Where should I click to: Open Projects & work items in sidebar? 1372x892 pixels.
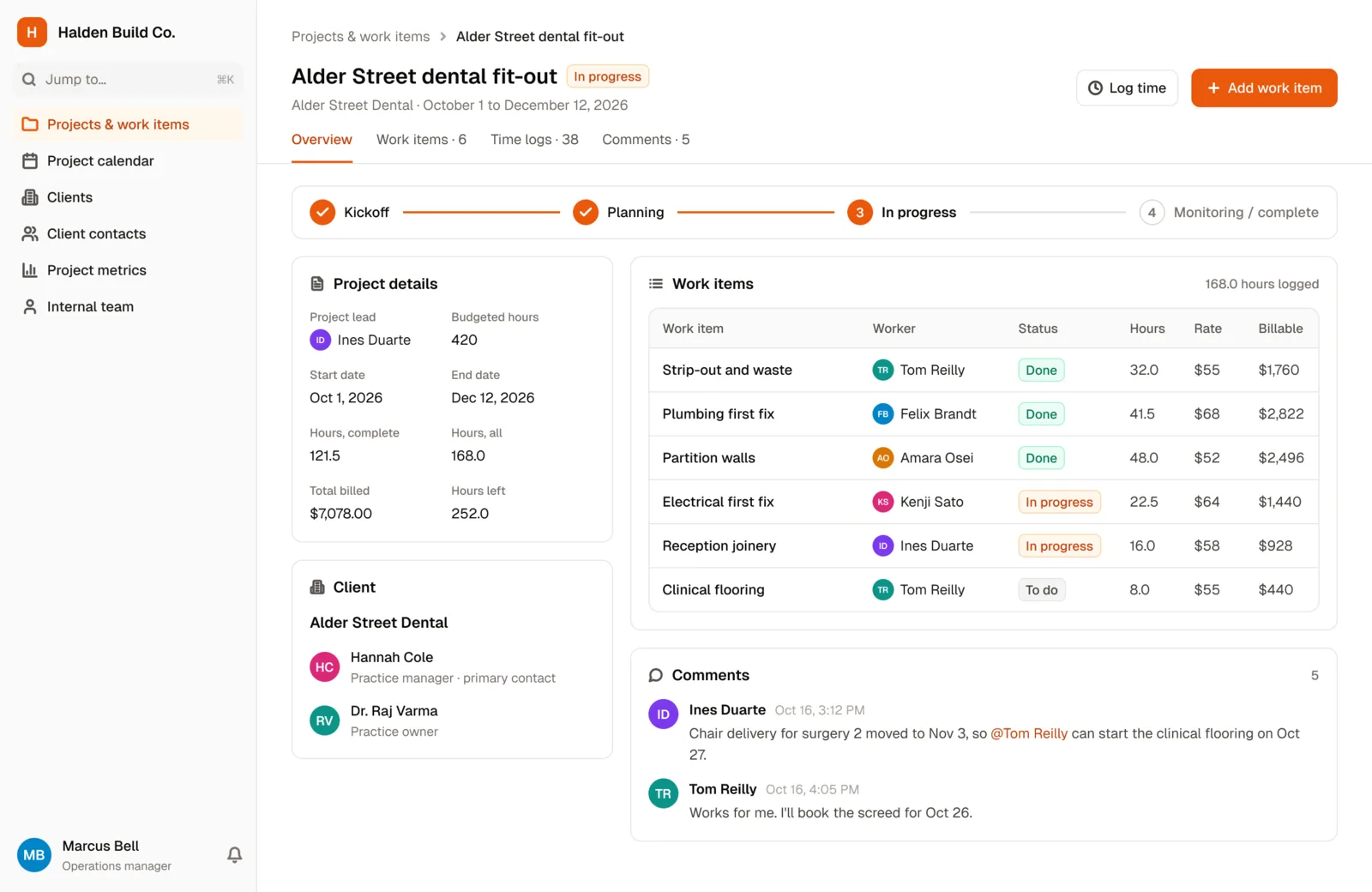(x=128, y=124)
